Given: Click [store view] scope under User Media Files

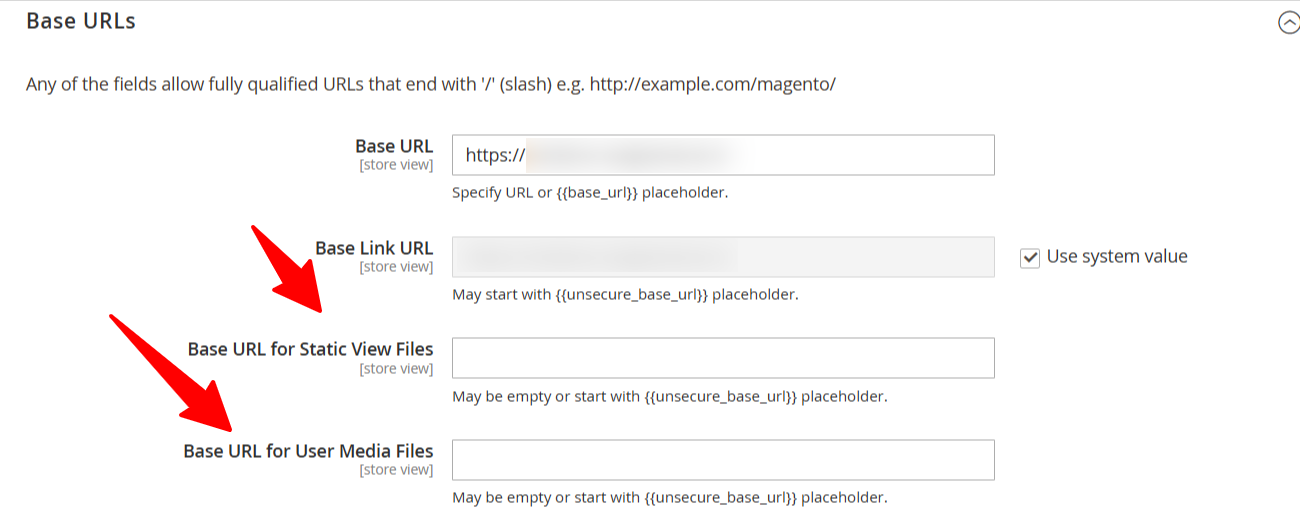Looking at the screenshot, I should [x=396, y=470].
